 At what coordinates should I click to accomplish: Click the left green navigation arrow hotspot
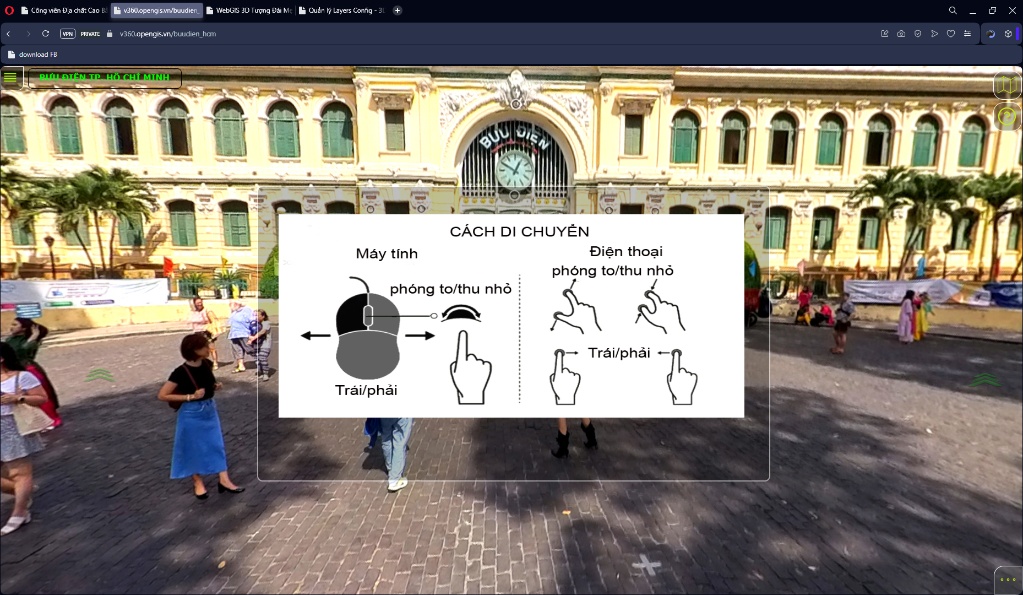(x=99, y=374)
